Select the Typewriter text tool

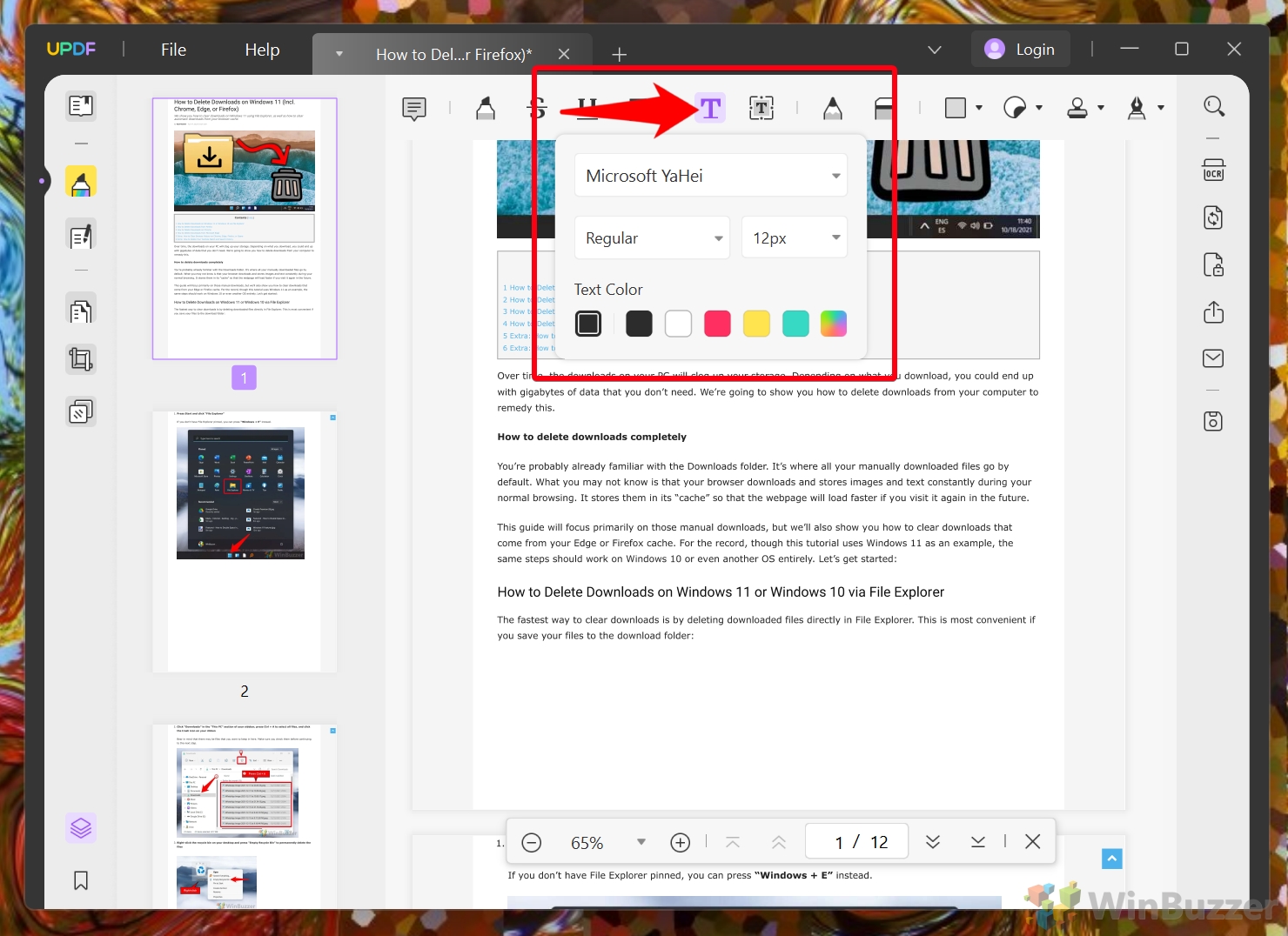(710, 109)
